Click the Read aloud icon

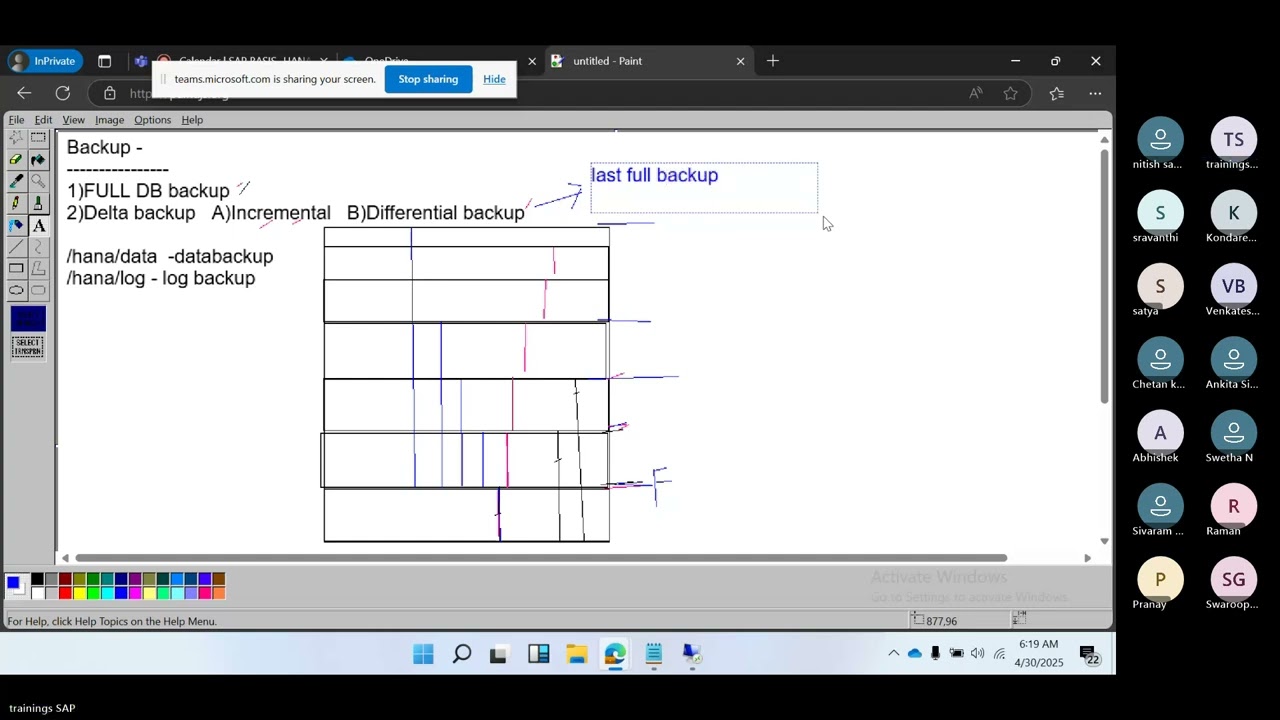[975, 93]
